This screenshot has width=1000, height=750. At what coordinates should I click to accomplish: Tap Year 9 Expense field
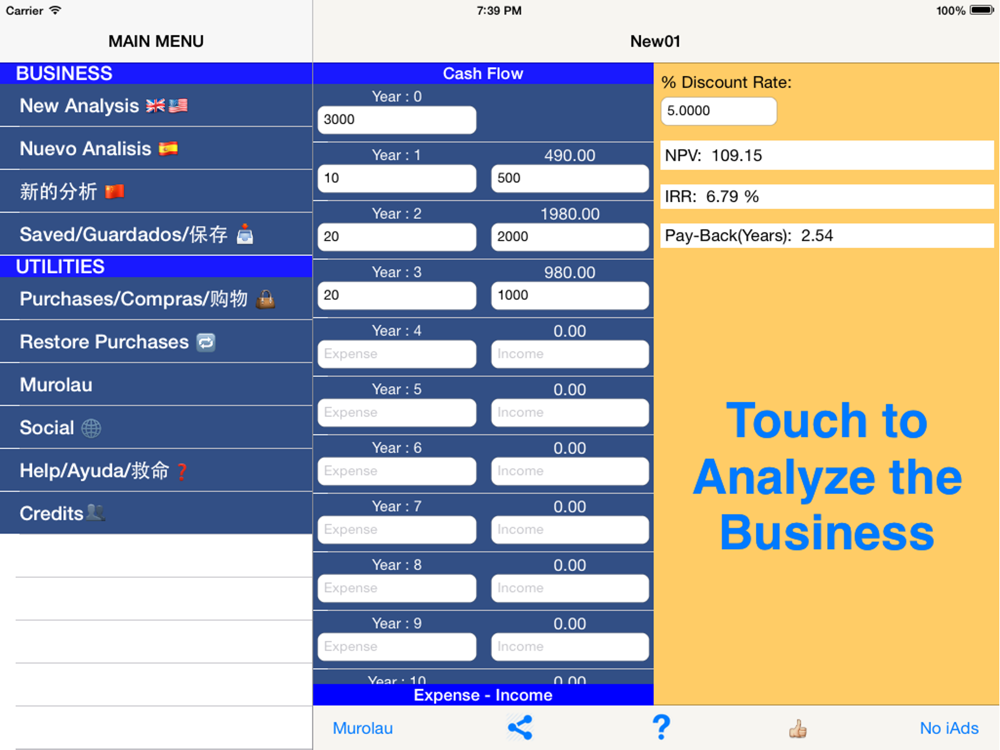coord(397,647)
